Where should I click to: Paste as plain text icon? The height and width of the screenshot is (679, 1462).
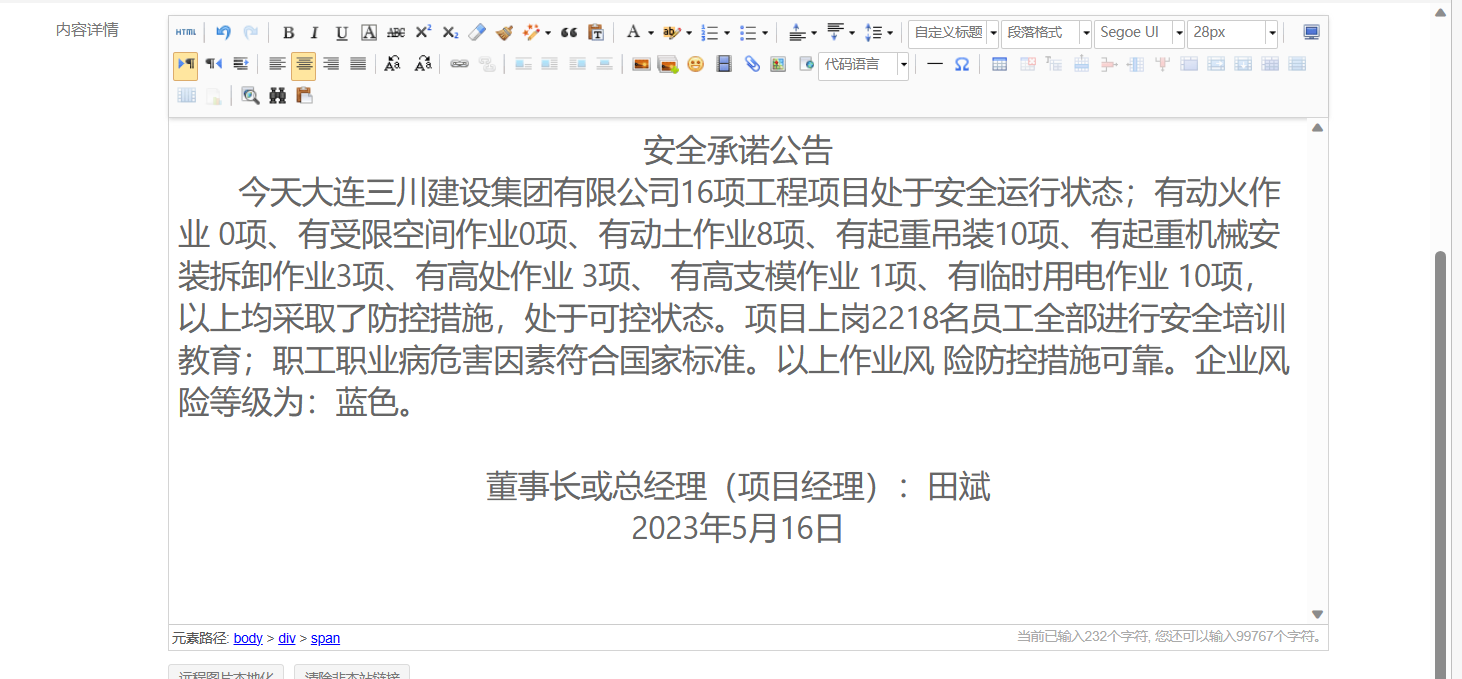(x=596, y=33)
